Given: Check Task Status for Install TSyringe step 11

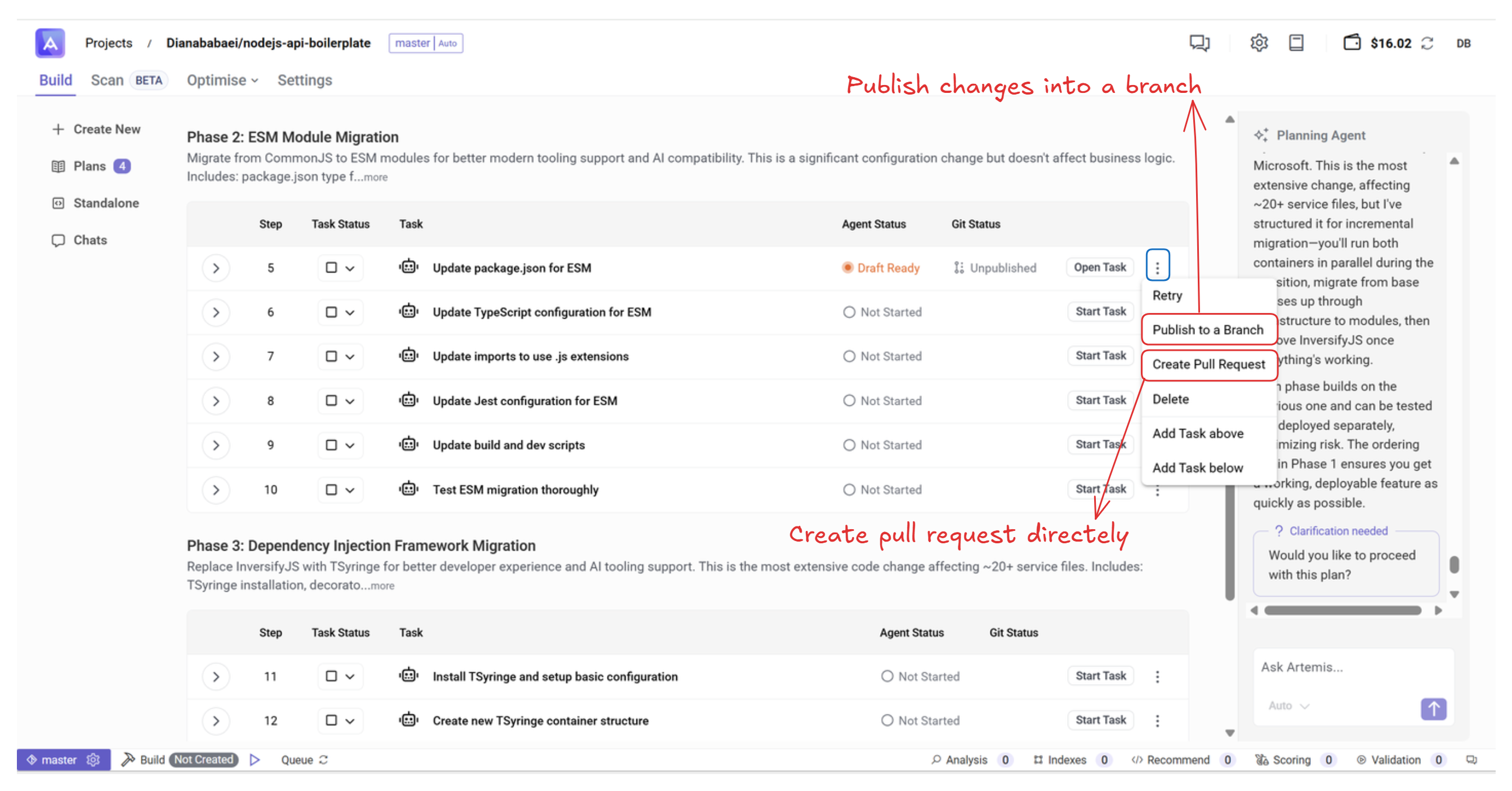Looking at the screenshot, I should pos(332,676).
